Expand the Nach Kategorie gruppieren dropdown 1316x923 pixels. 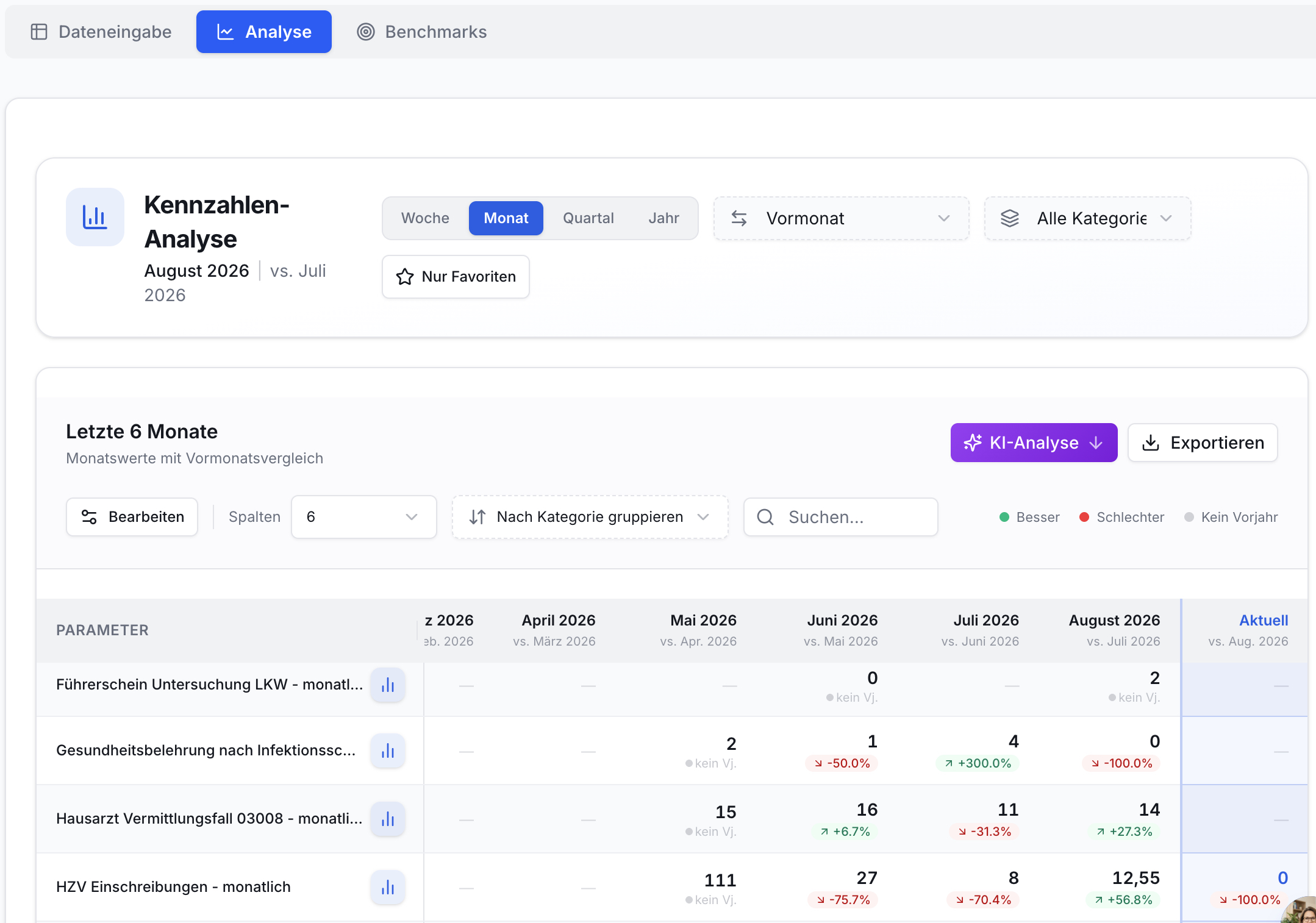590,517
